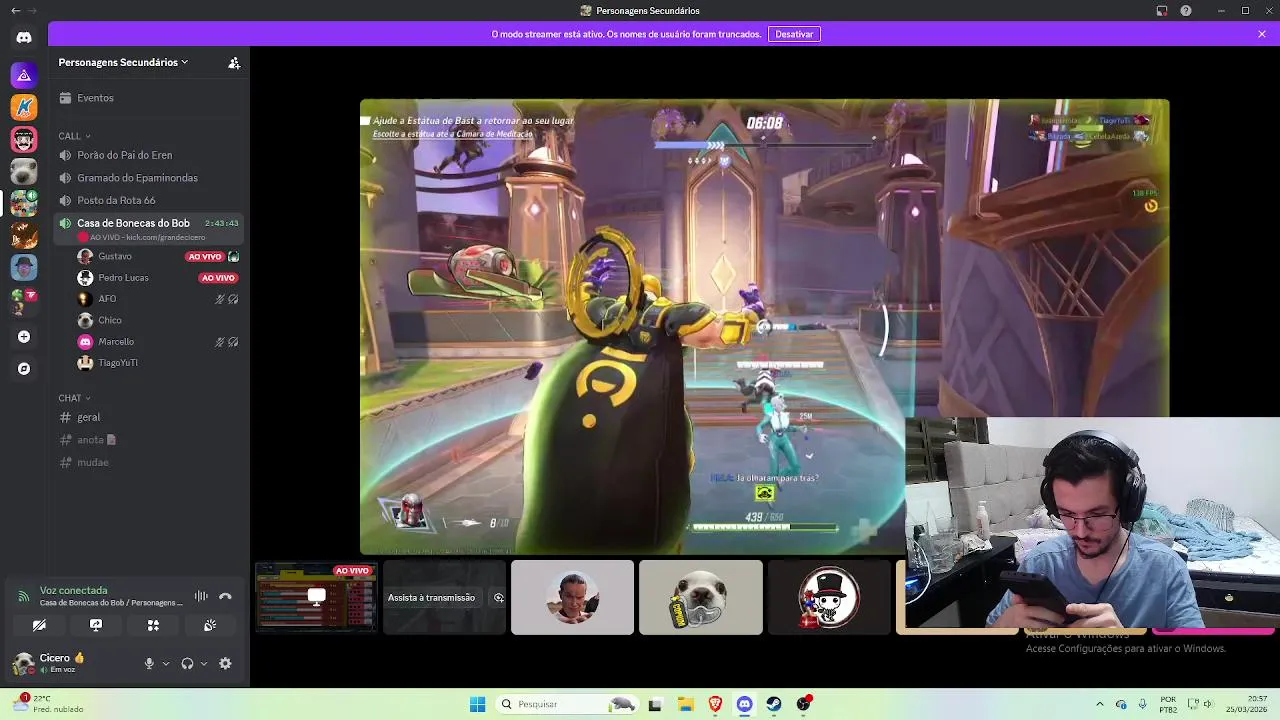Open the discover servers compass icon
1280x720 pixels.
pyautogui.click(x=24, y=369)
